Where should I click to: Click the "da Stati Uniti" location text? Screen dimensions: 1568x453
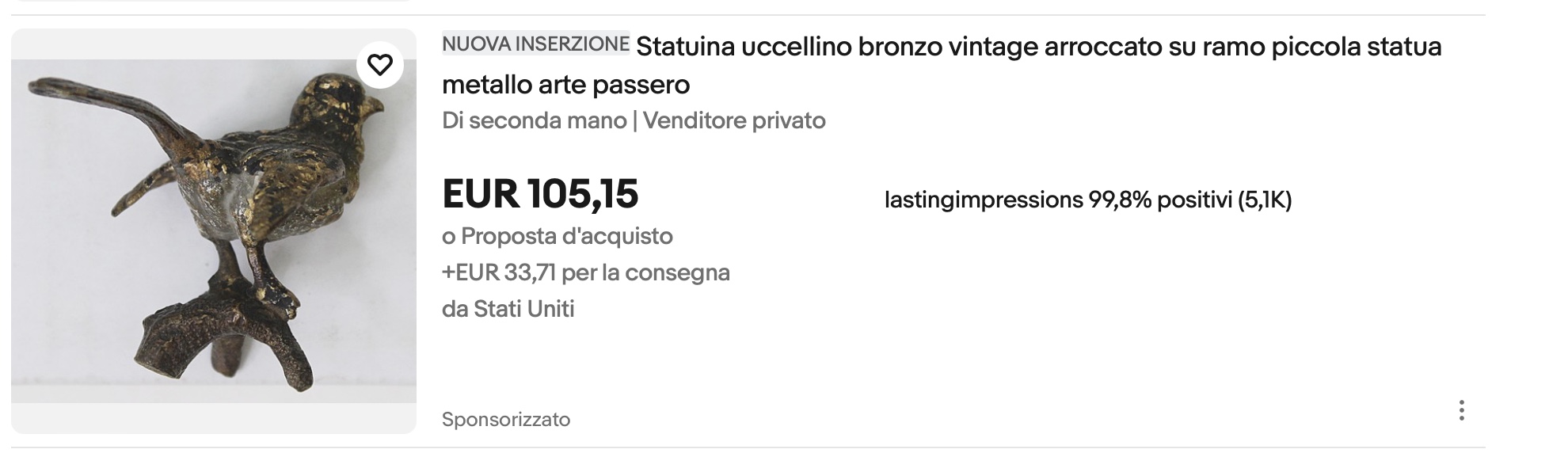508,309
